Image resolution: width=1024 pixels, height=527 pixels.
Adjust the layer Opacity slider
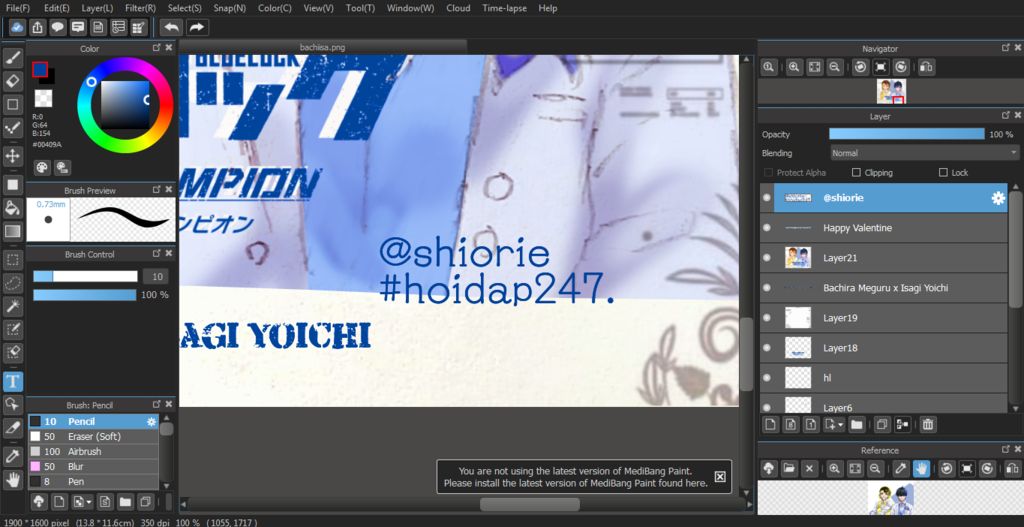click(906, 134)
